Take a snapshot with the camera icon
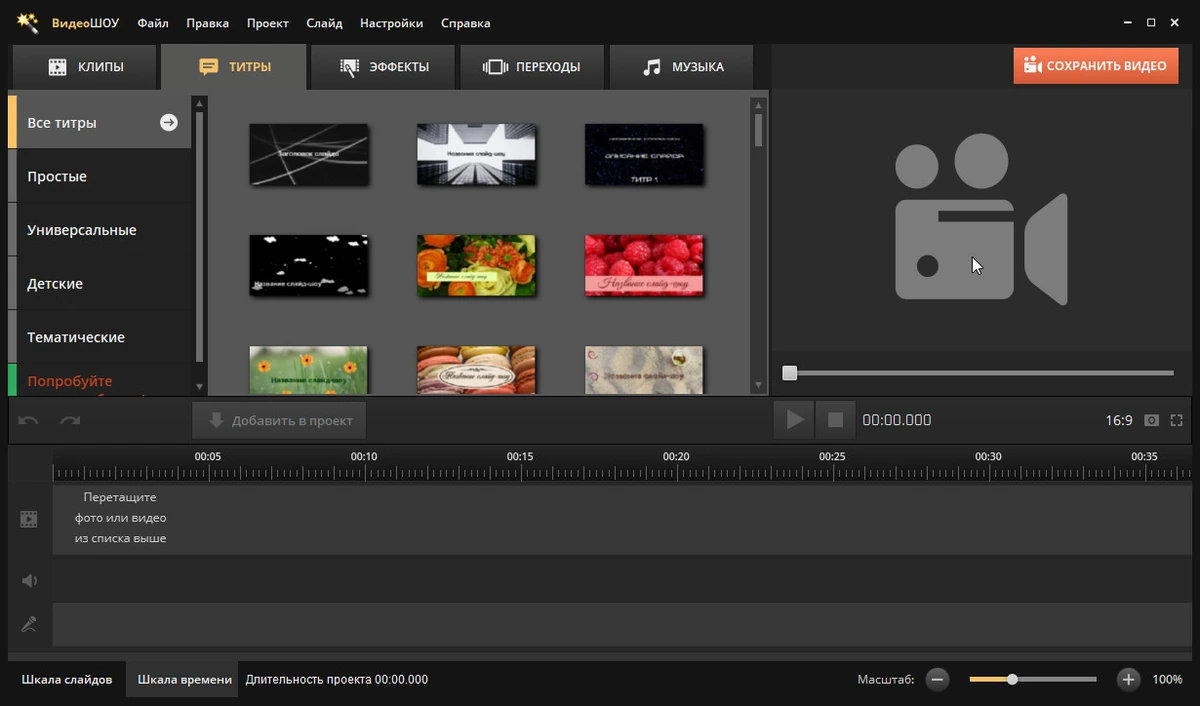 1152,421
